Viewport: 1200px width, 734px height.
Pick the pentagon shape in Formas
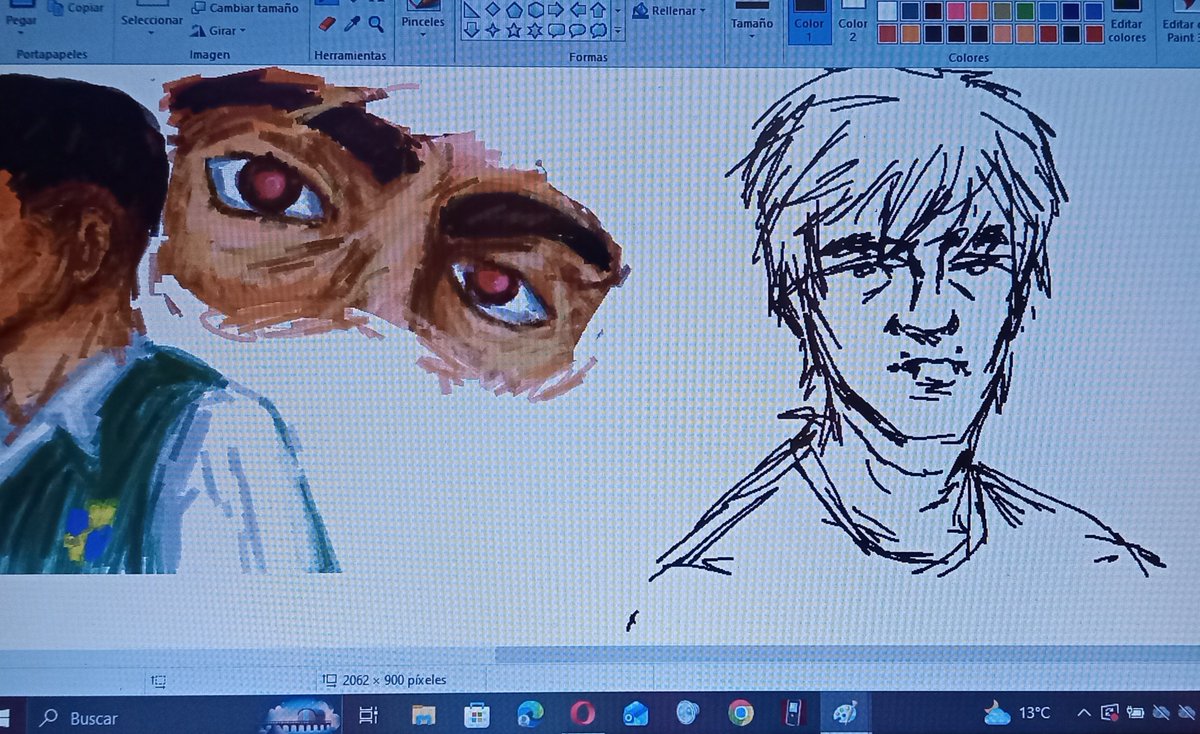[514, 10]
